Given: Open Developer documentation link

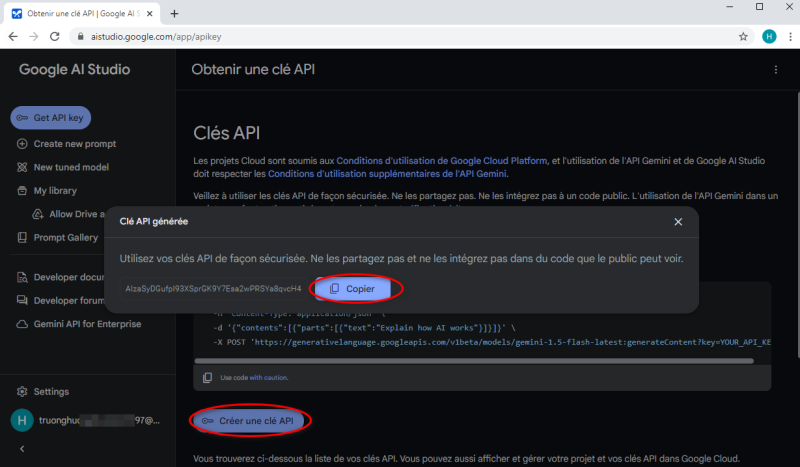Looking at the screenshot, I should pos(60,277).
